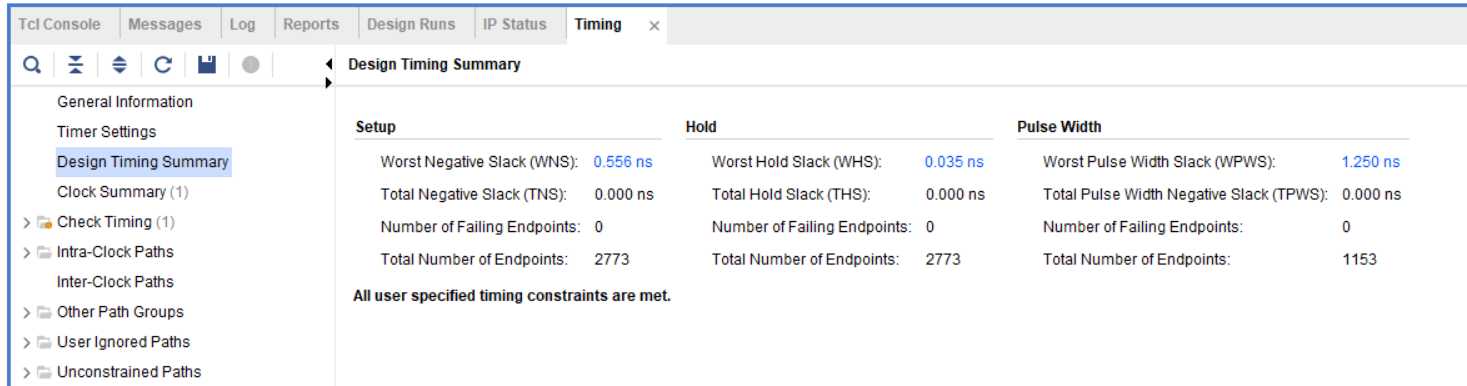Select General Information in the tree
The height and width of the screenshot is (386, 1467).
(125, 102)
